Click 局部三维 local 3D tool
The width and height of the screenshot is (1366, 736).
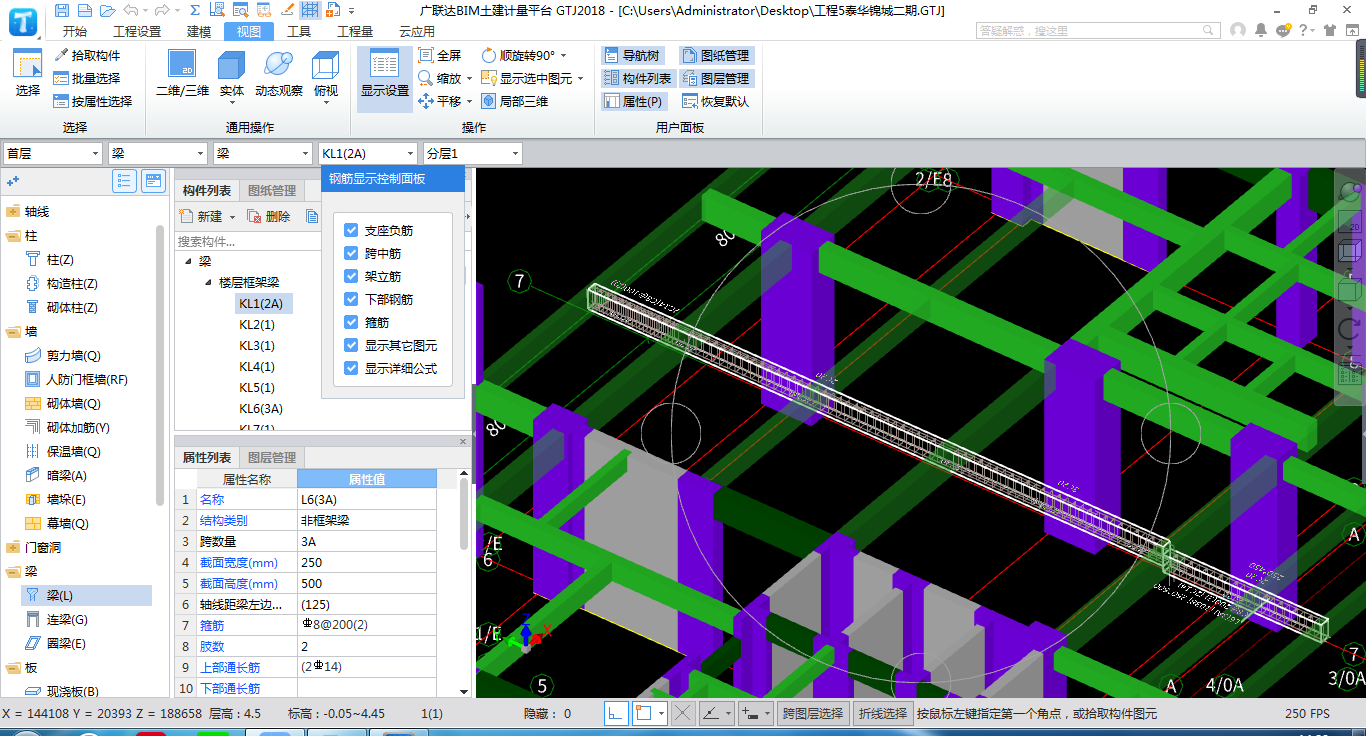[515, 101]
